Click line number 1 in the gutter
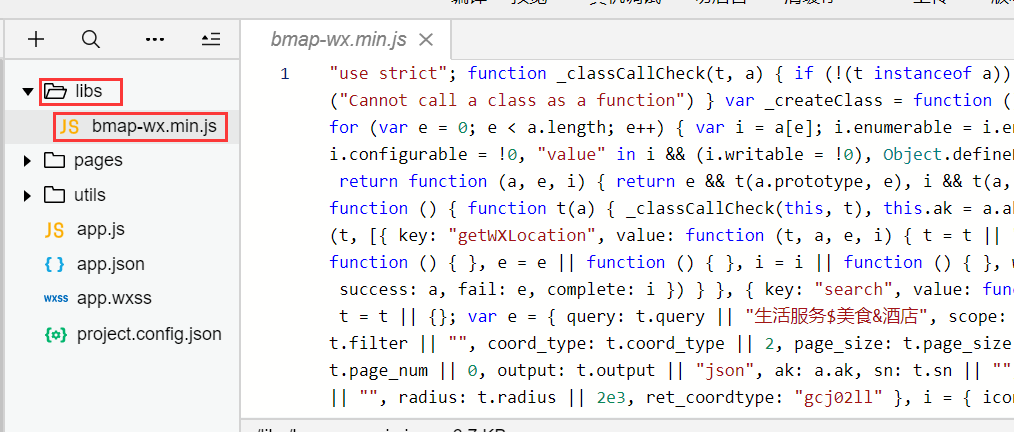This screenshot has height=432, width=1014. coord(285,74)
